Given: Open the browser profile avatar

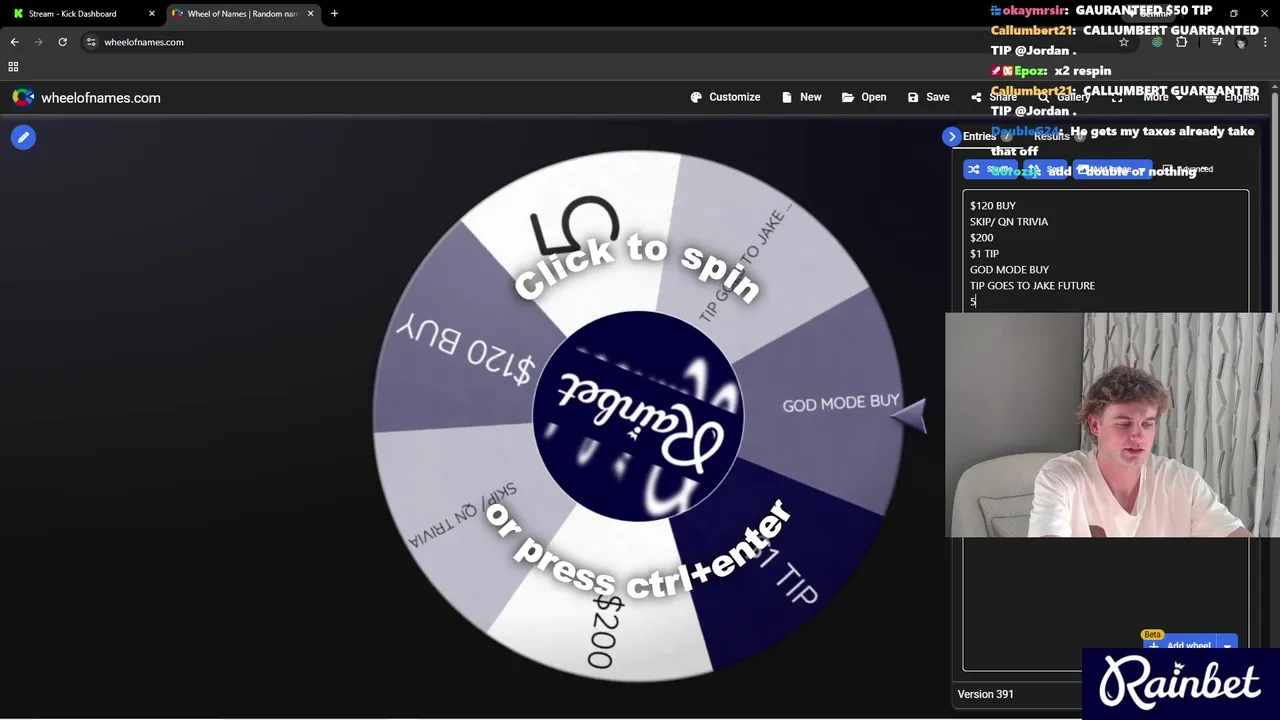Looking at the screenshot, I should click(1241, 42).
